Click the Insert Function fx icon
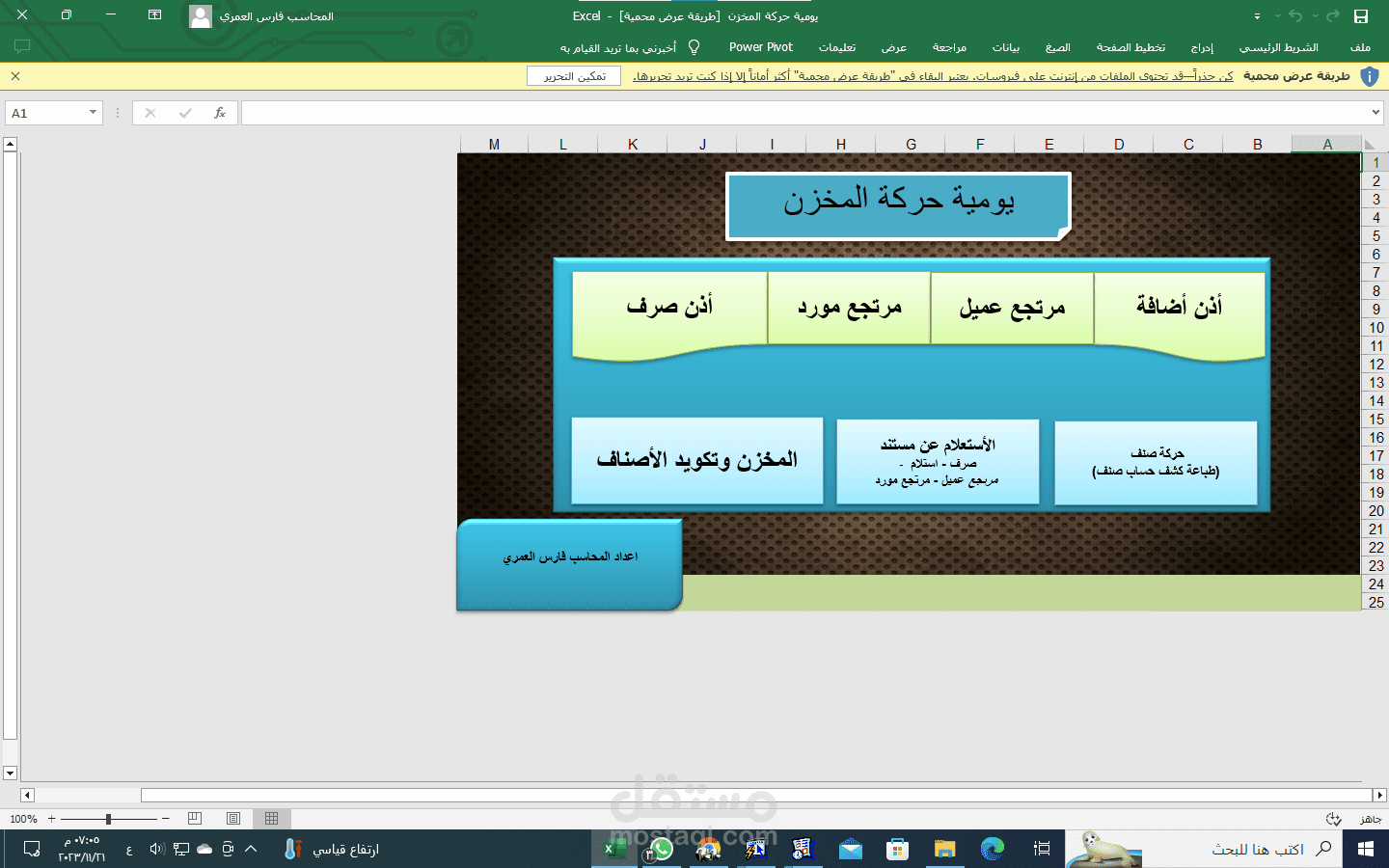This screenshot has width=1389, height=868. coord(220,113)
